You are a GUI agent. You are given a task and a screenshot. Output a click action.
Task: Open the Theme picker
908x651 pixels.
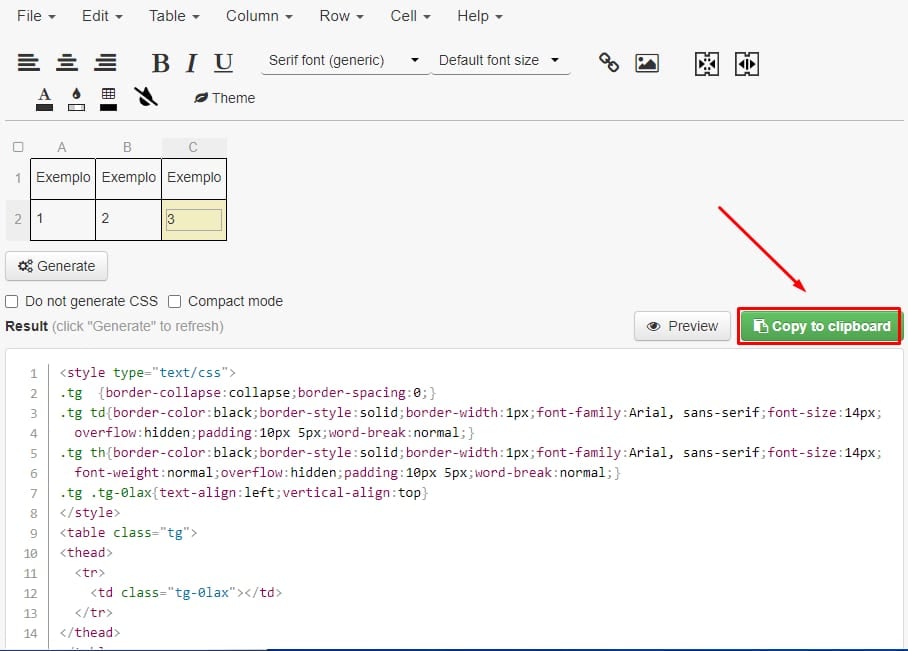tap(224, 98)
